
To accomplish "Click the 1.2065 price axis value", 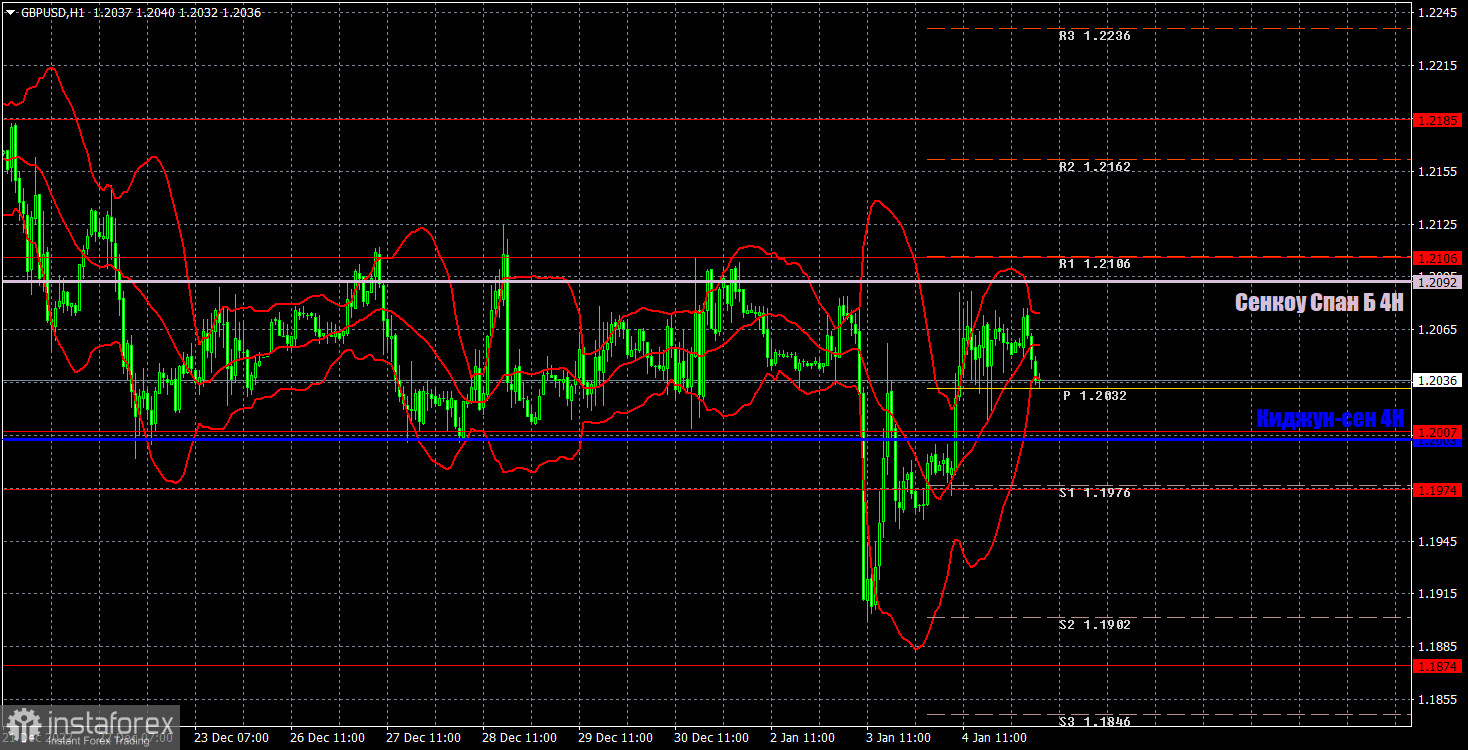I will (x=1438, y=329).
